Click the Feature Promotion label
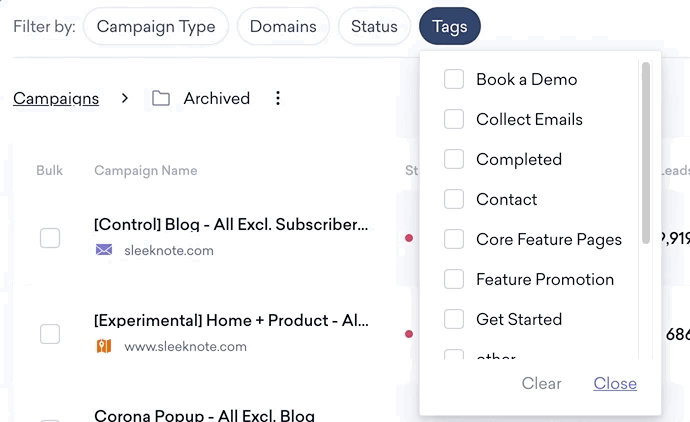 [545, 279]
